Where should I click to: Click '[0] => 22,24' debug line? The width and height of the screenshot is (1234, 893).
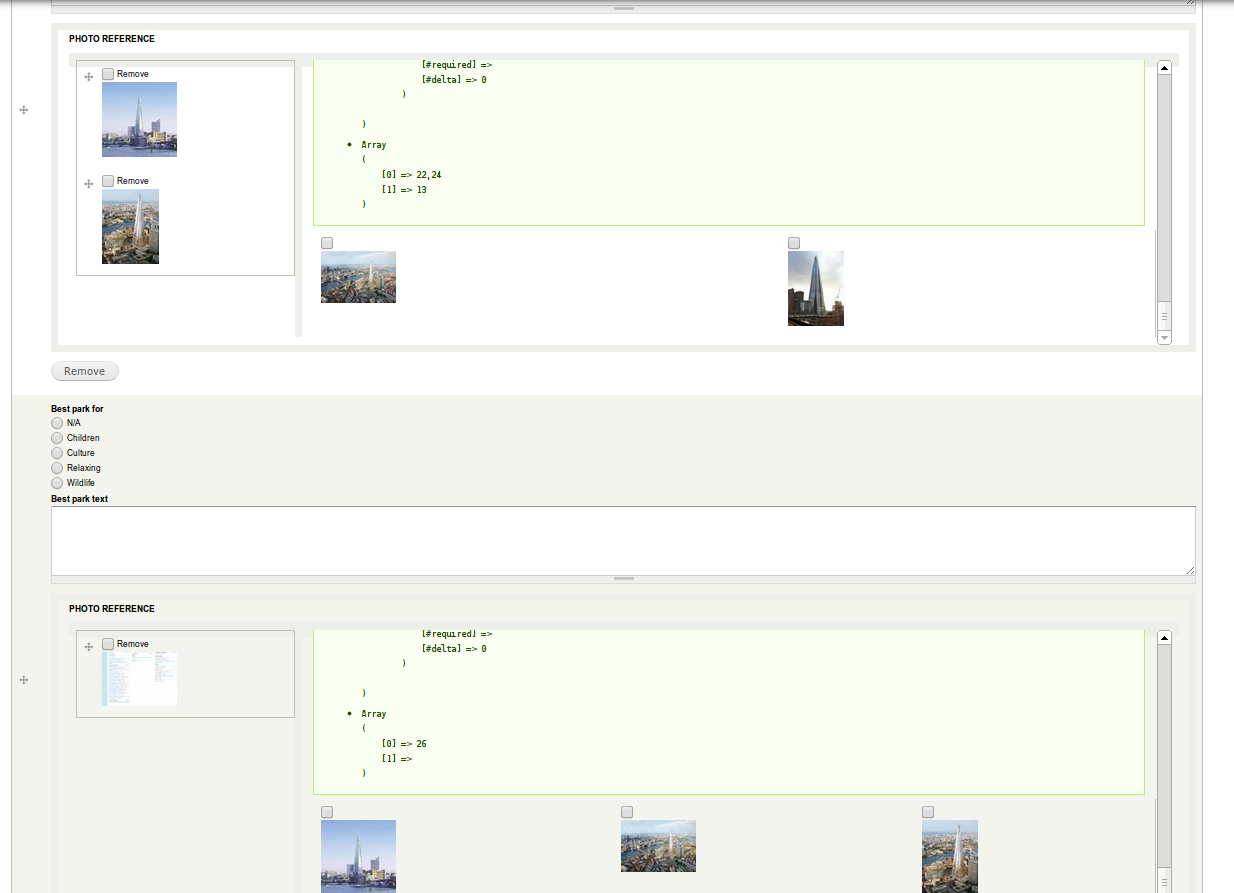tap(411, 175)
